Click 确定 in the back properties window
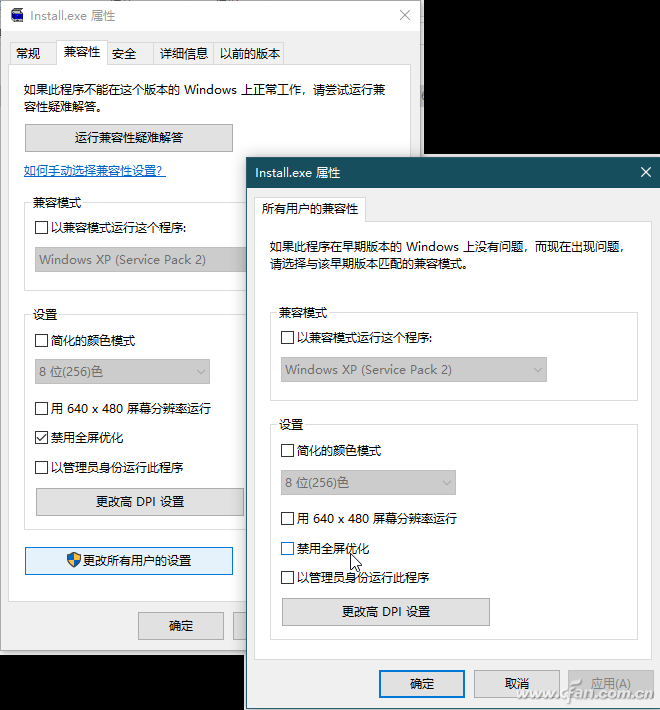The image size is (660, 710). tap(181, 626)
